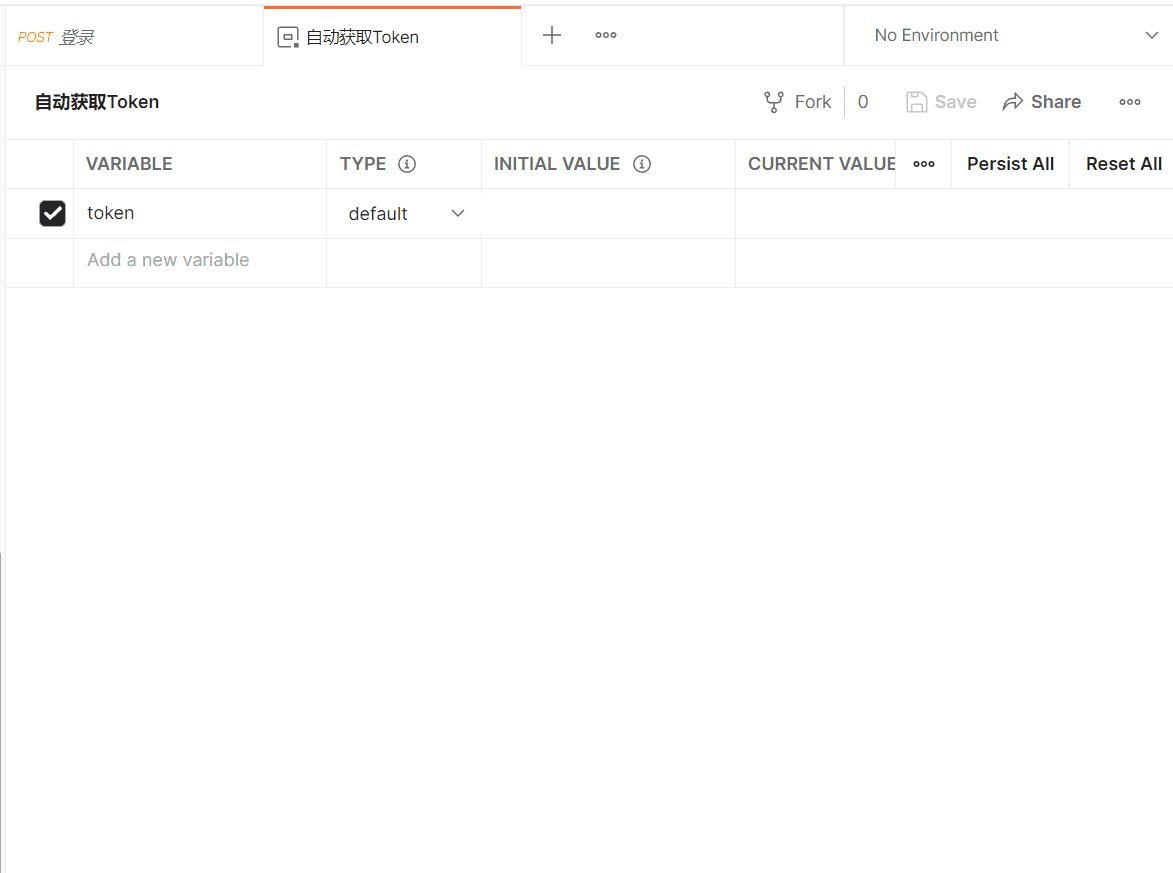Click the info icon next to INITIAL VALUE
This screenshot has height=873, width=1173.
click(642, 163)
